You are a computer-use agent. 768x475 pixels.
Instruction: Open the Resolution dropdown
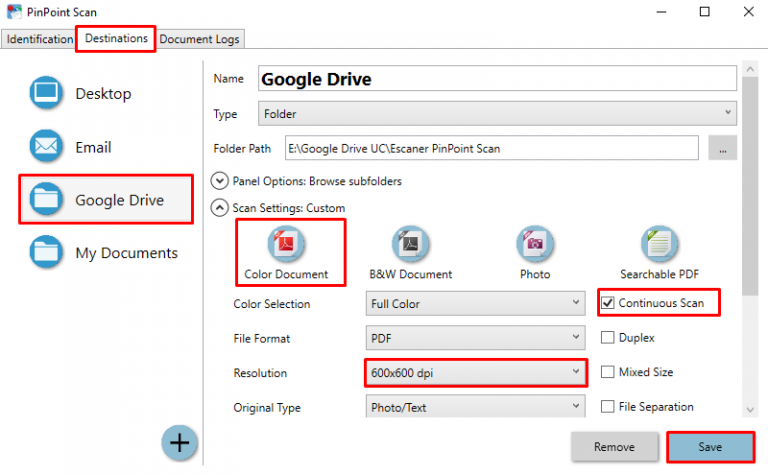[473, 373]
